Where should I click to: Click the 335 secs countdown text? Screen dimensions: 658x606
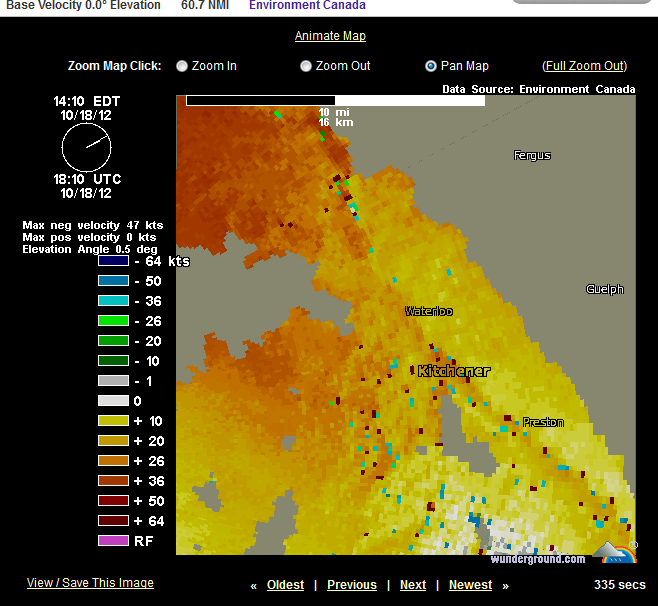619,585
